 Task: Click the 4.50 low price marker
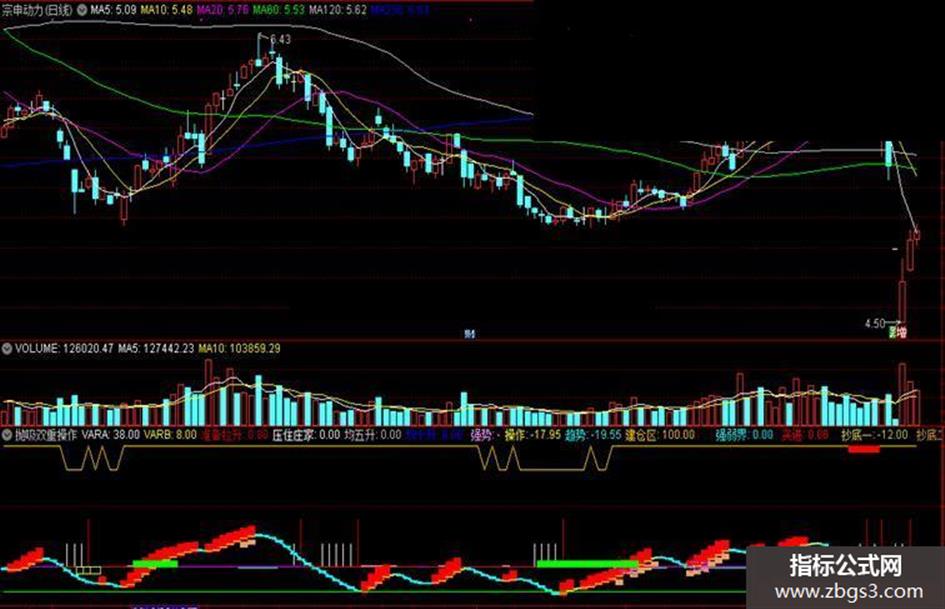pos(875,324)
